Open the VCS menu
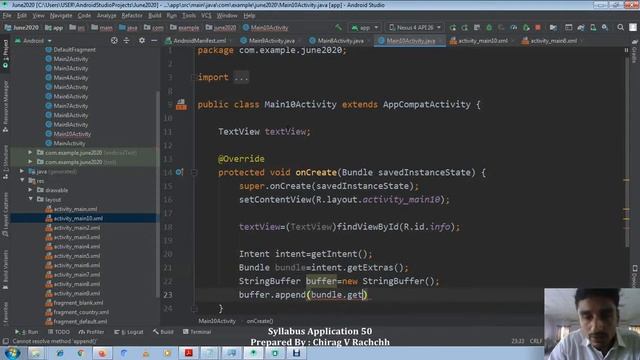This screenshot has height=360, width=640. point(206,16)
